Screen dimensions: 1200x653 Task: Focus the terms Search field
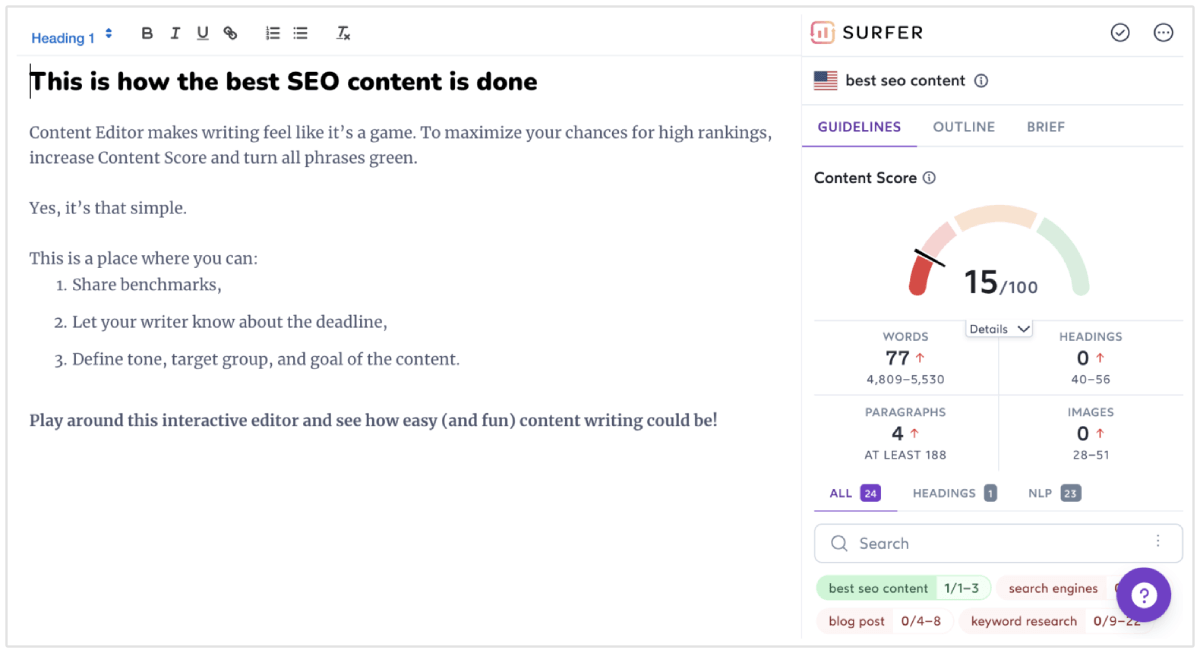980,544
